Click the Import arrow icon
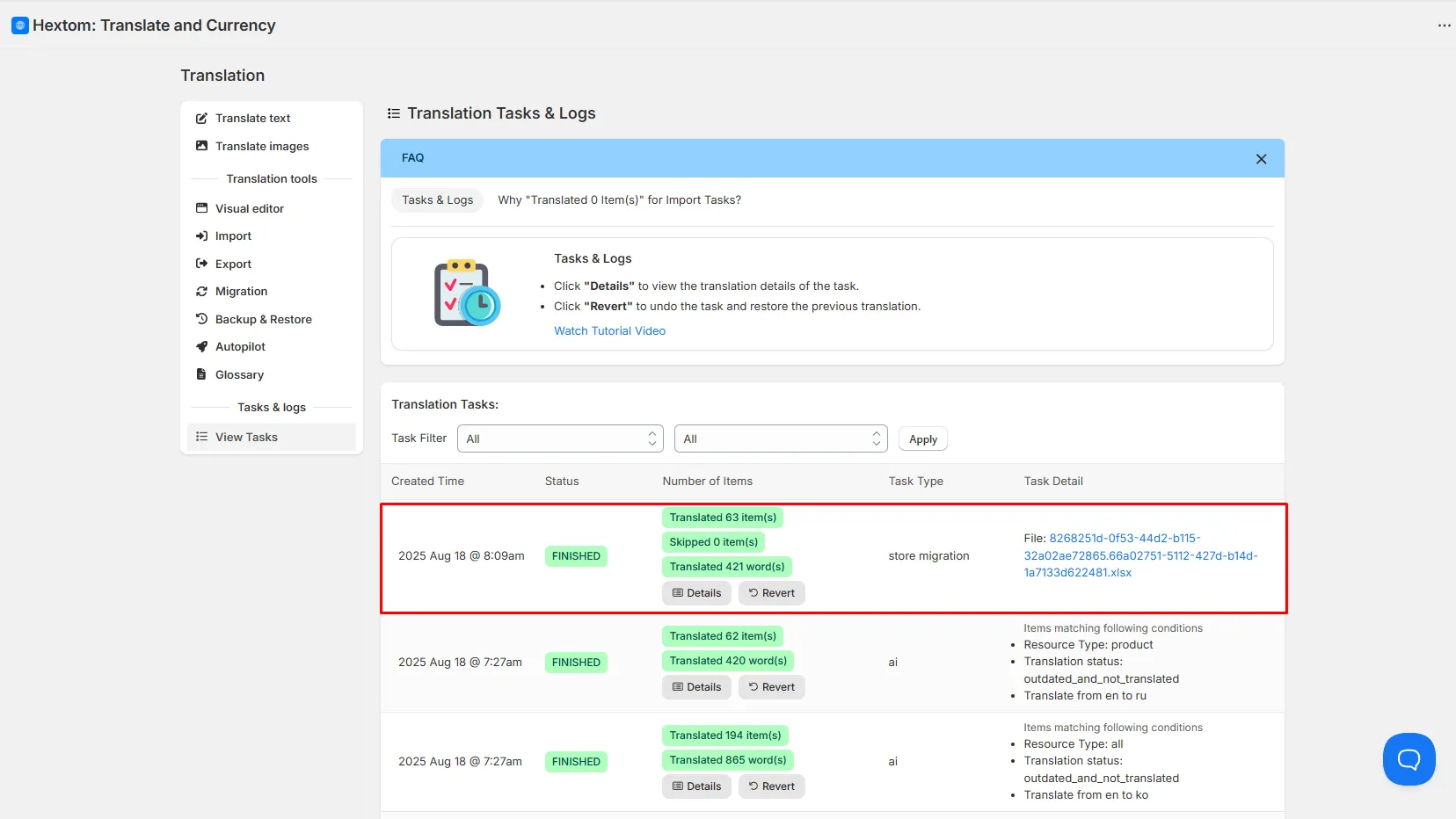 (201, 236)
